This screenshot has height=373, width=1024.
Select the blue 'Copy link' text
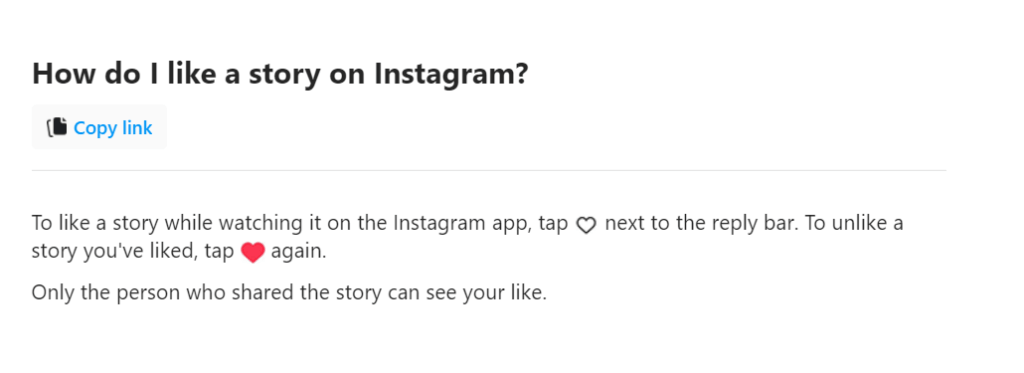(x=113, y=127)
